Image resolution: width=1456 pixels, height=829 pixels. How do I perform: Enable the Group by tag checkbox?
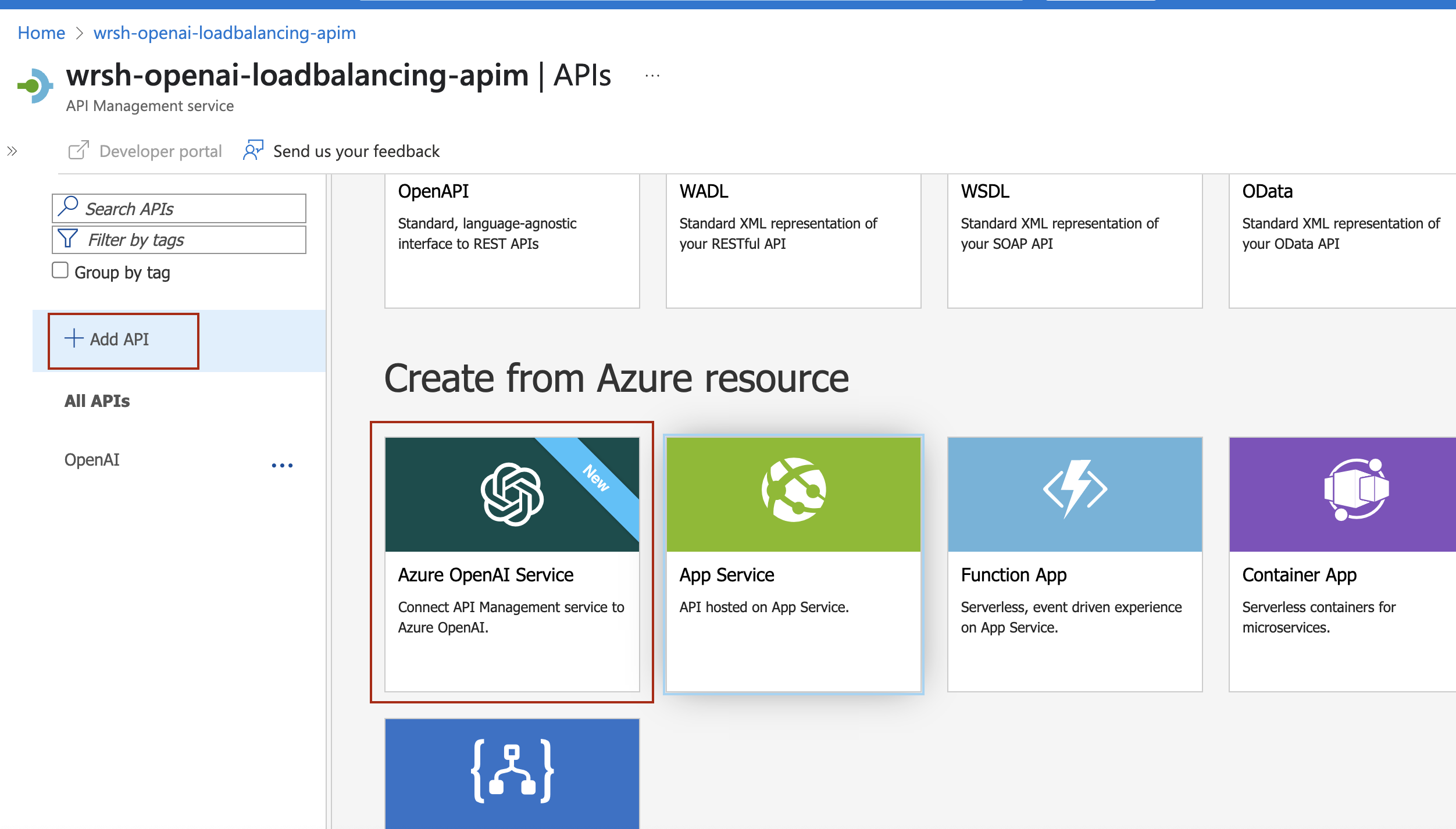(60, 270)
